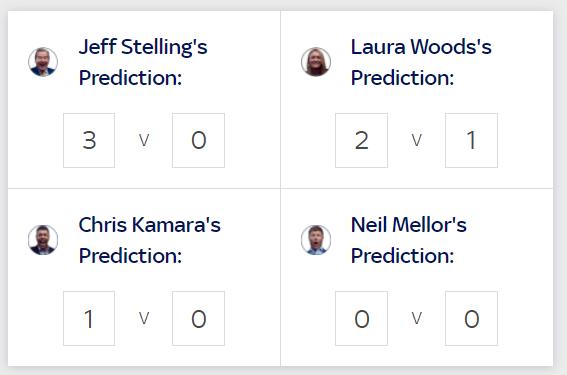Image resolution: width=567 pixels, height=375 pixels.
Task: Click Chris Kamara's avatar photo
Action: tap(43, 240)
